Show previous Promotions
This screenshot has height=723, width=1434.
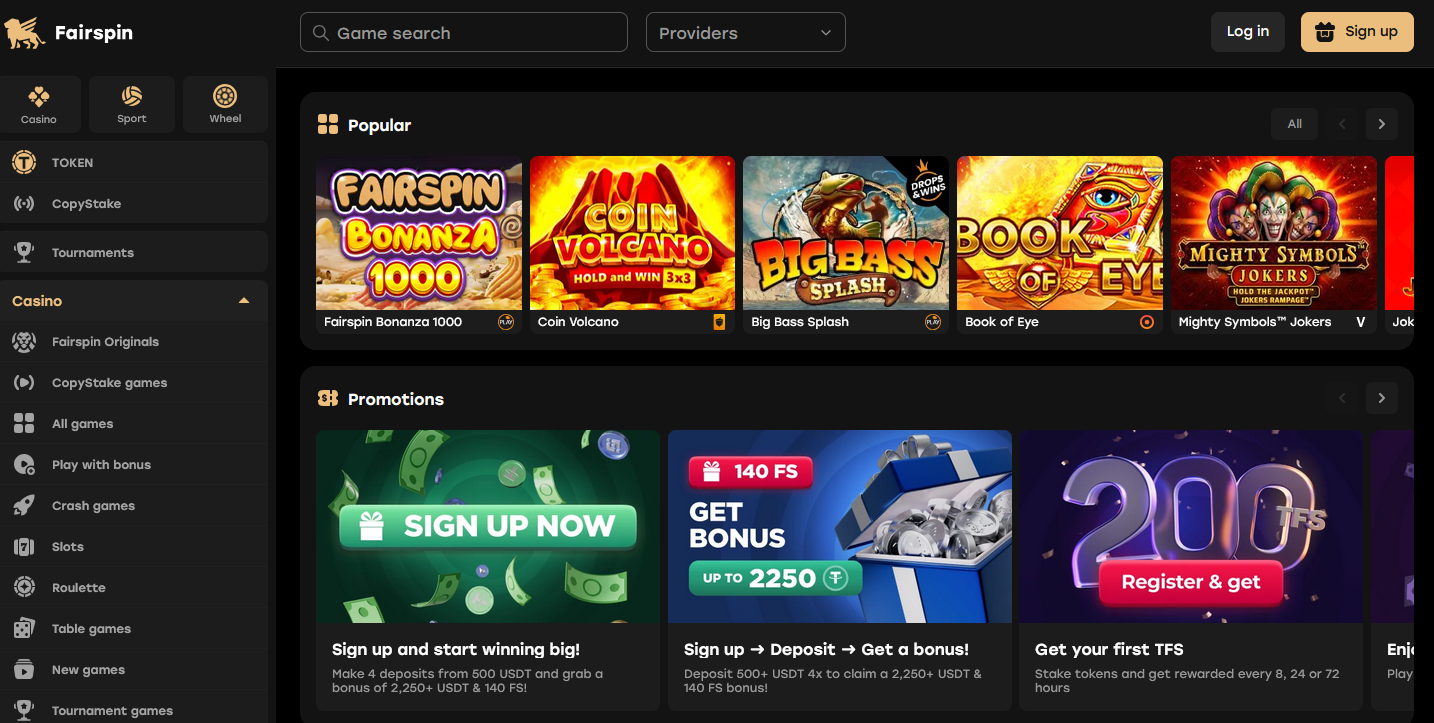click(x=1342, y=398)
